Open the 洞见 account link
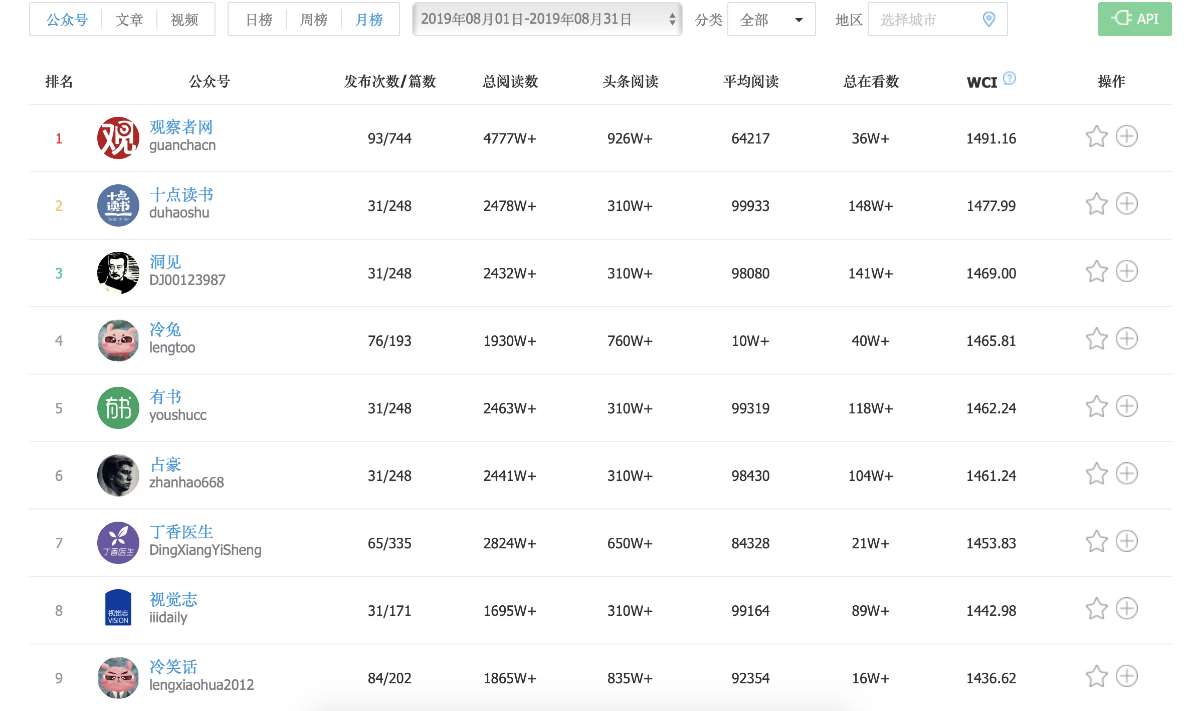Screen dimensions: 1201x711 (165, 262)
